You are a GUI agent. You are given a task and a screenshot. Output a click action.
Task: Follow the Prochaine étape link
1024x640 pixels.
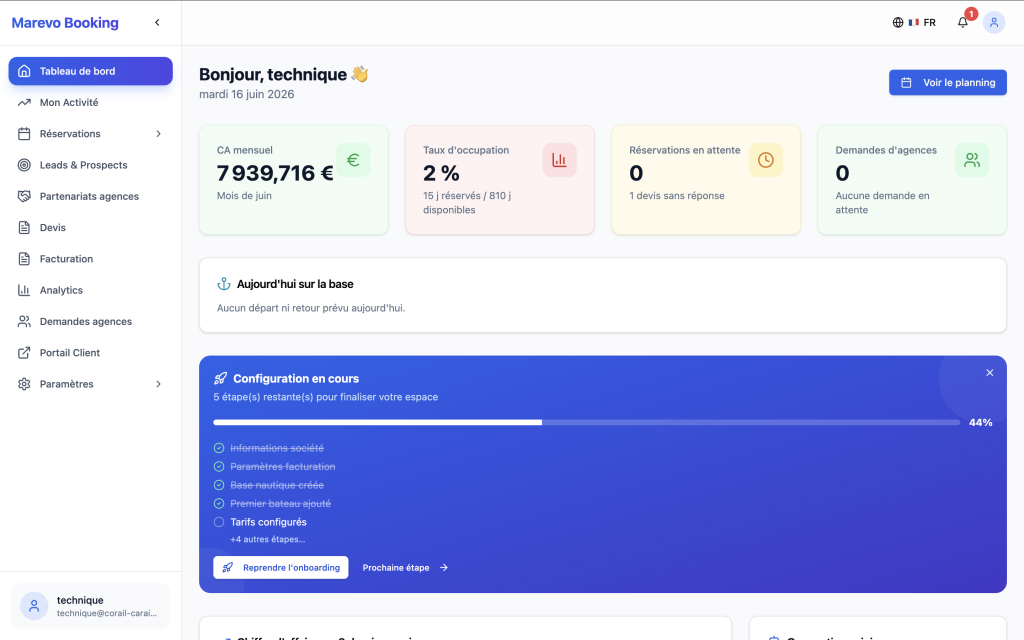[405, 568]
